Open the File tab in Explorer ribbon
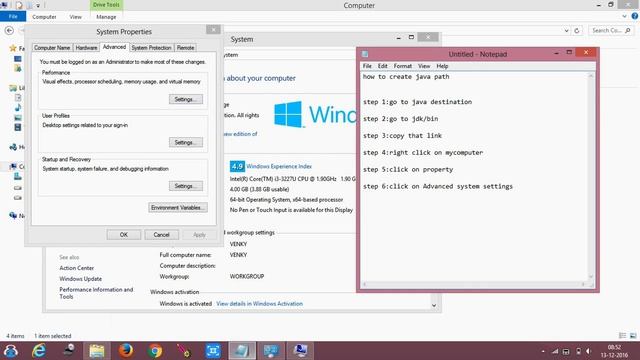Screen dimensions: 640x360 [x=13, y=17]
